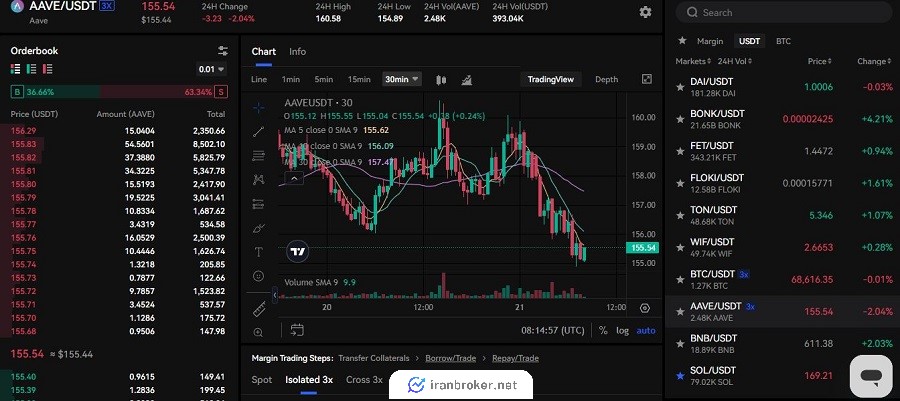Click the favorites star filter above markets
This screenshot has width=900, height=401.
point(682,41)
